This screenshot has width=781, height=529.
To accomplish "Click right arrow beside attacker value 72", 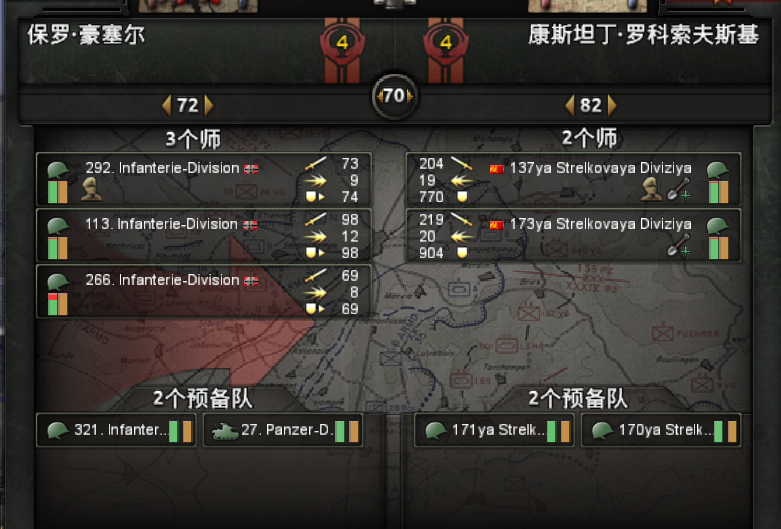I will [x=209, y=106].
